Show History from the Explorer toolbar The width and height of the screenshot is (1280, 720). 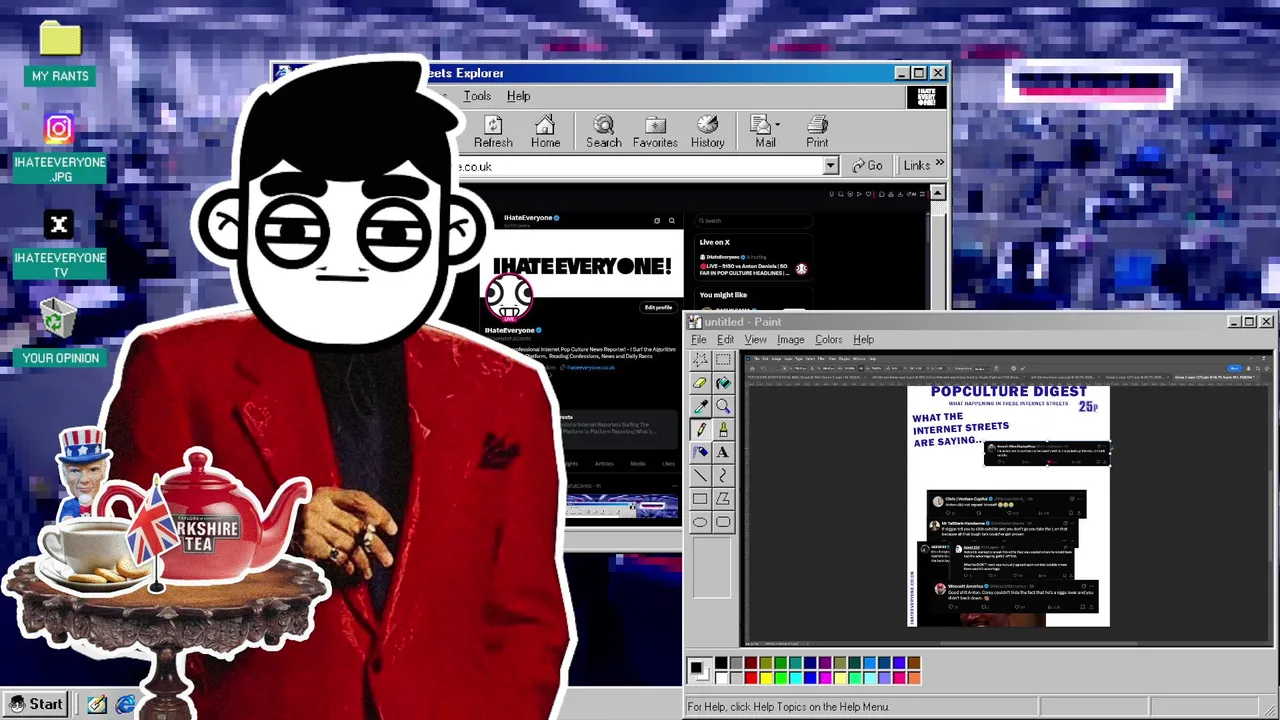pyautogui.click(x=707, y=131)
